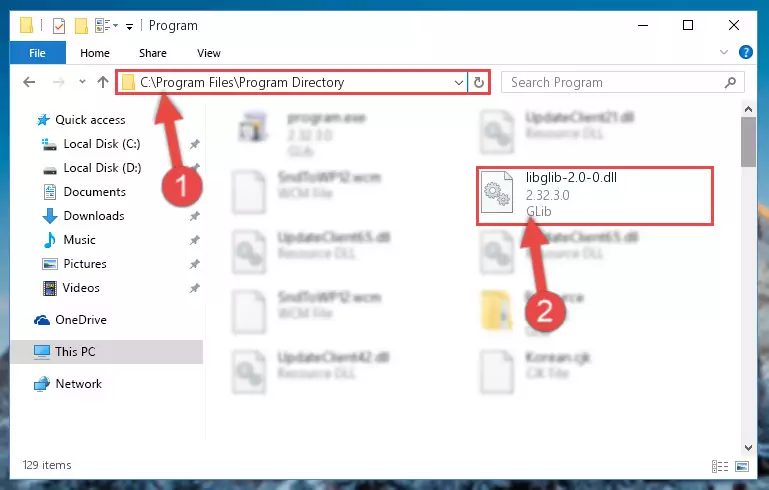Open the Explorer help icon
This screenshot has width=769, height=490.
pos(745,52)
